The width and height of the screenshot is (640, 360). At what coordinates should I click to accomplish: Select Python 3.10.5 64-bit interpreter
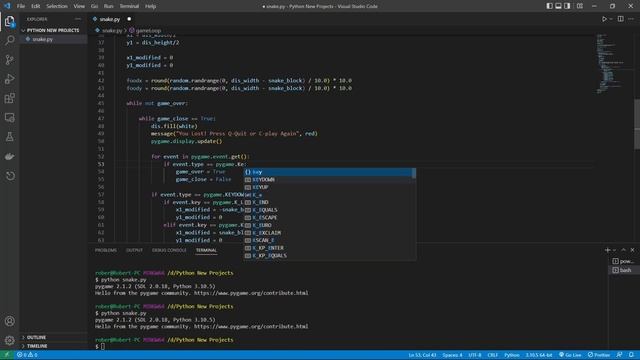(539, 355)
